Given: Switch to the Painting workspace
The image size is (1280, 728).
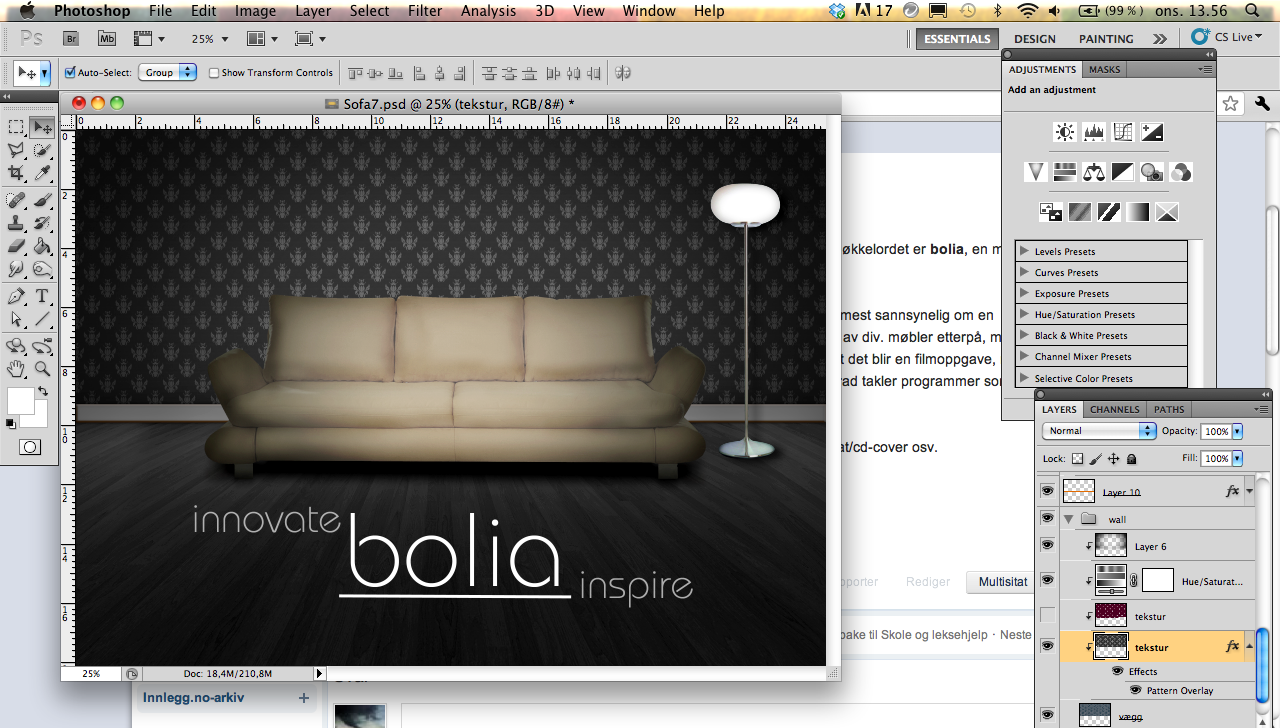Looking at the screenshot, I should click(x=1106, y=38).
